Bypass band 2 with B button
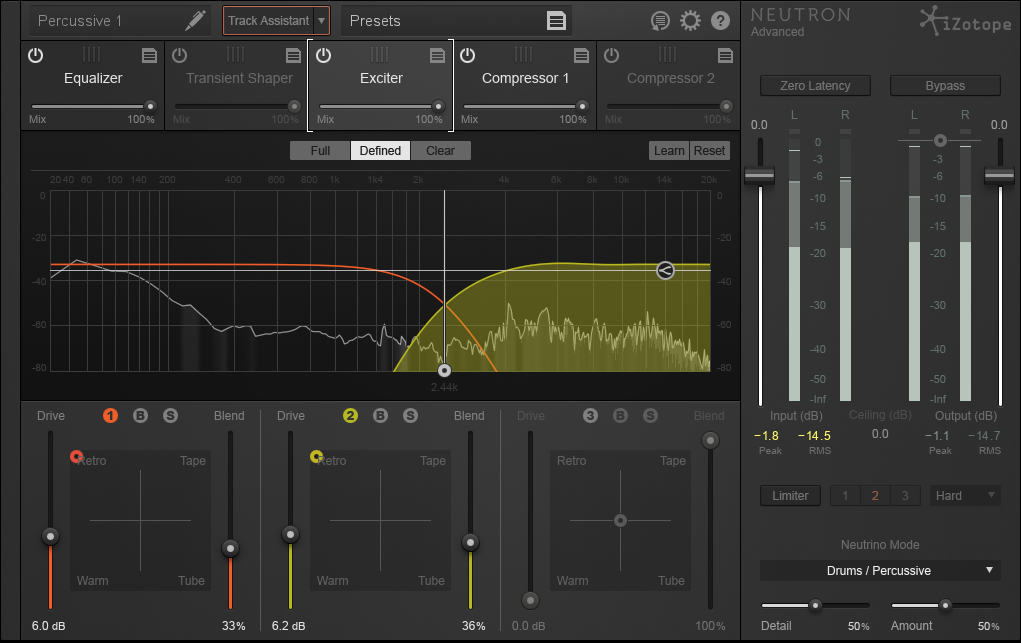 click(x=380, y=416)
